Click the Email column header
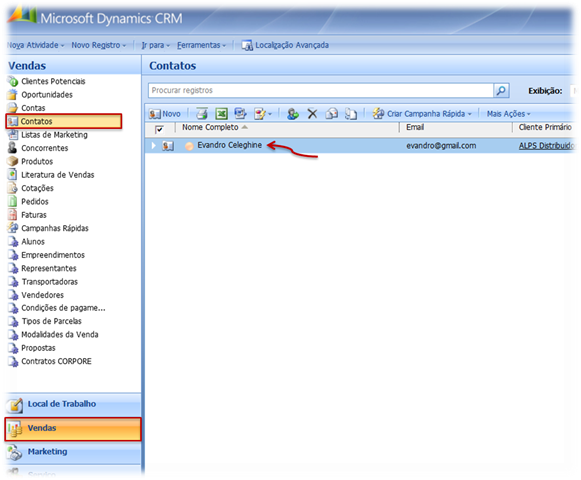 [415, 127]
